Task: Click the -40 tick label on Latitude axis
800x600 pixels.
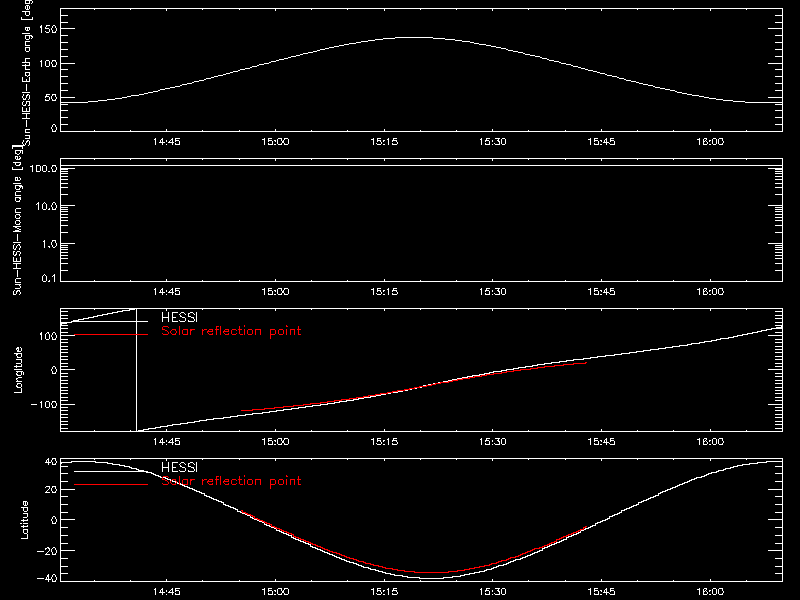Action: 48,578
